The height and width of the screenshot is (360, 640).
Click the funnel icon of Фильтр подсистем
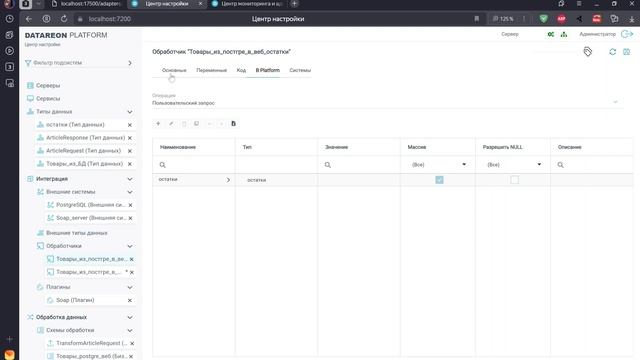[x=28, y=63]
